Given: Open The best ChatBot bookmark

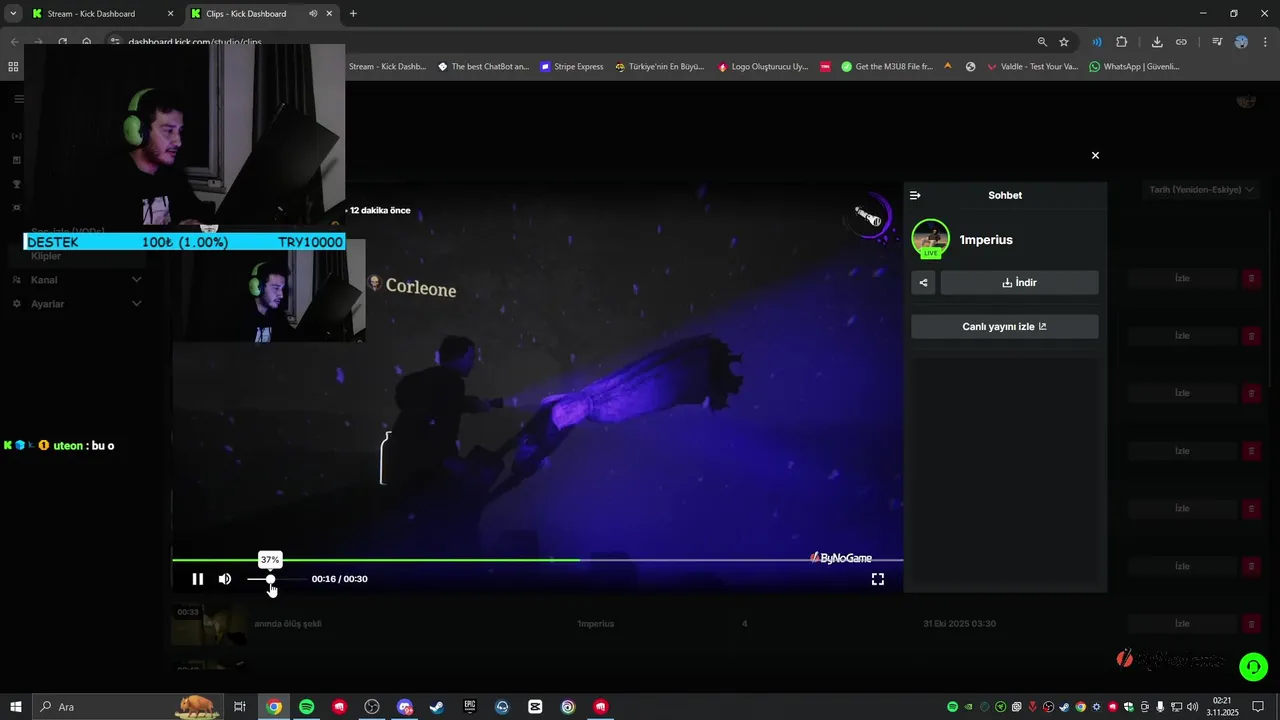Looking at the screenshot, I should [x=483, y=67].
